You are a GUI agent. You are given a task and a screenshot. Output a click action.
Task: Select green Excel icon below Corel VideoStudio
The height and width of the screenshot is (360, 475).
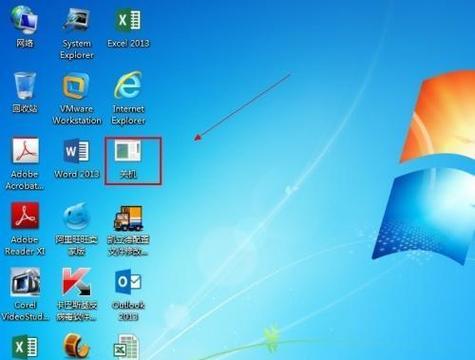coord(25,347)
